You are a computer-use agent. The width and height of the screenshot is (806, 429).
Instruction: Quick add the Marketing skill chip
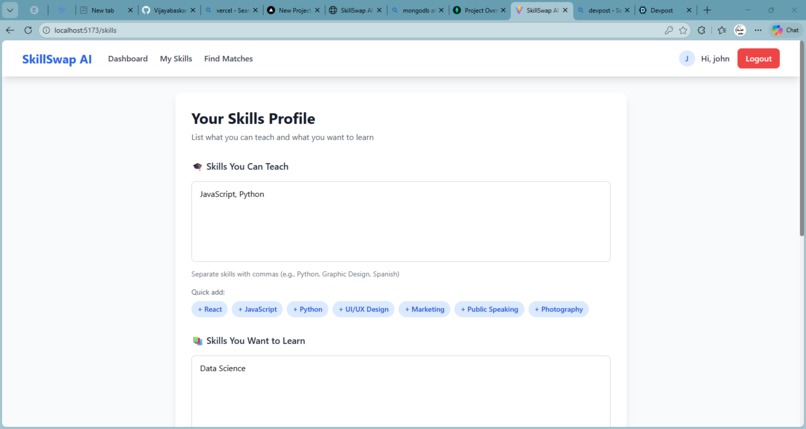pos(425,309)
